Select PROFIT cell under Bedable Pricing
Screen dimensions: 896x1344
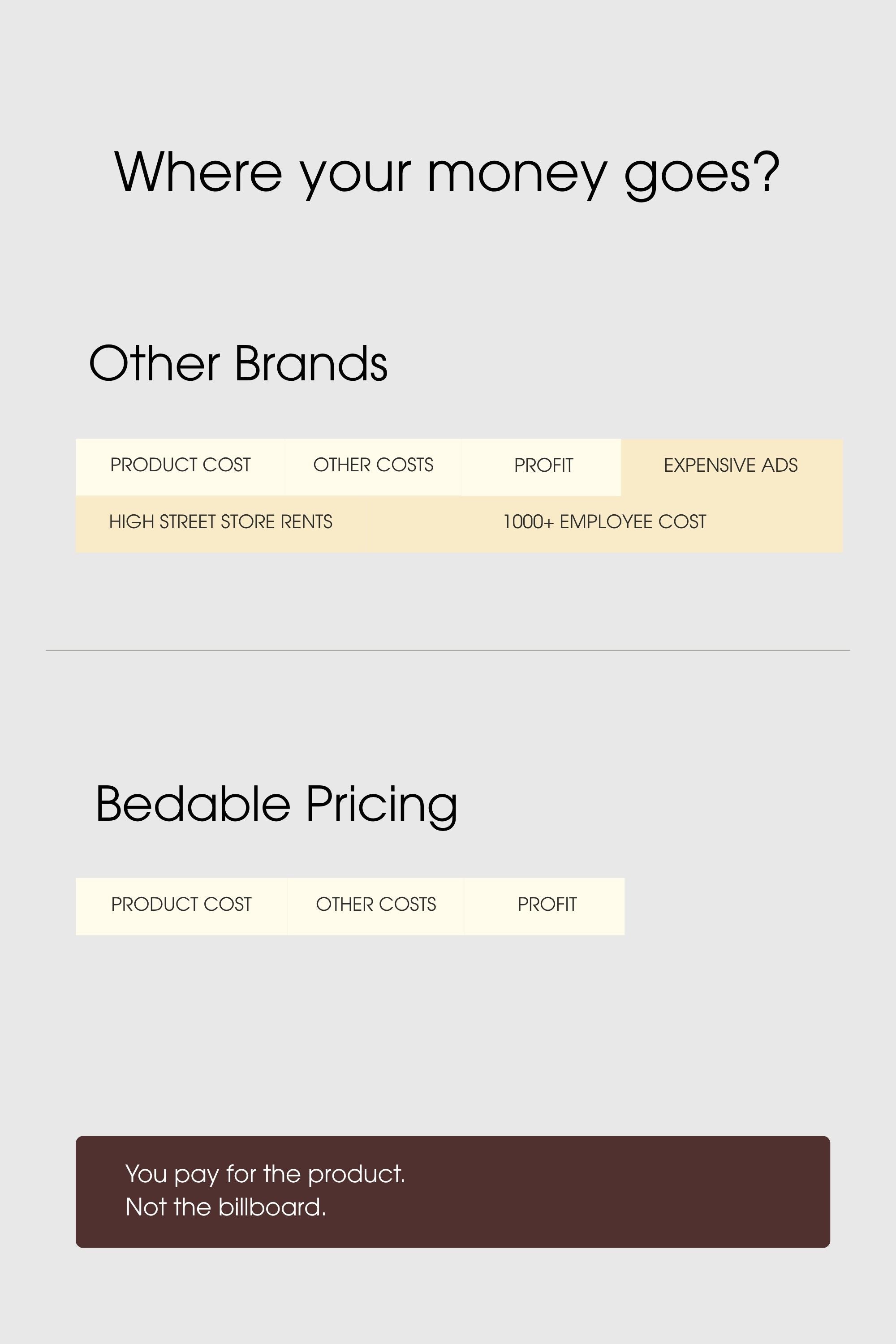pyautogui.click(x=545, y=906)
